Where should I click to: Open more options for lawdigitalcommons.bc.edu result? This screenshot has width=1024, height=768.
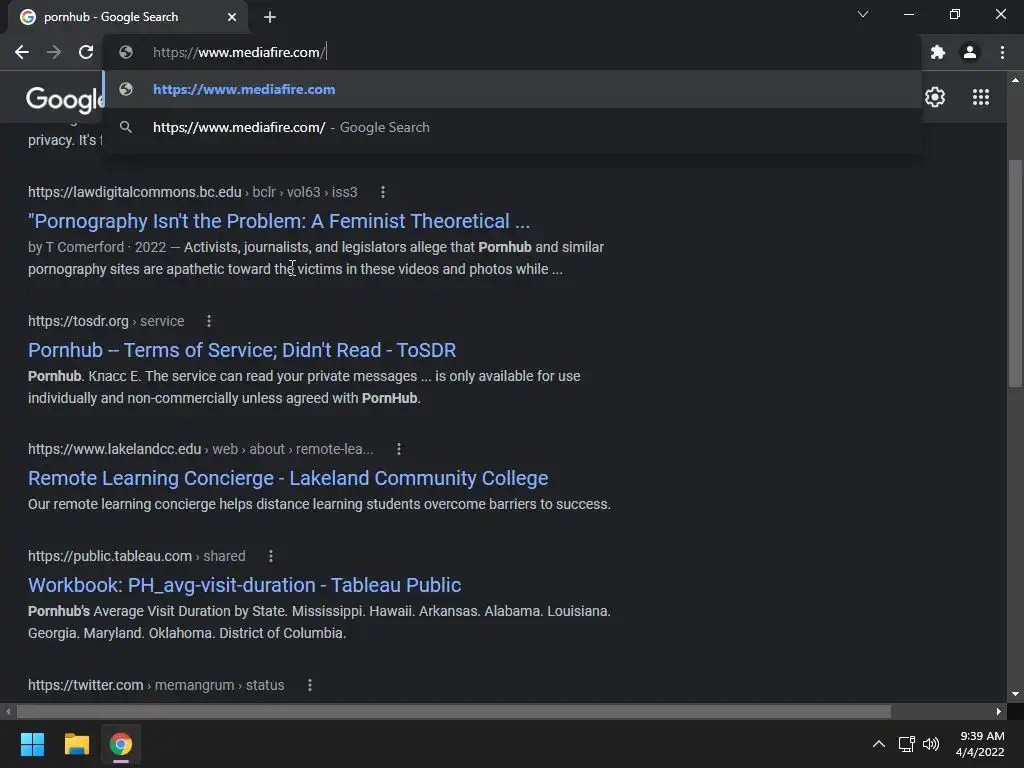click(383, 192)
